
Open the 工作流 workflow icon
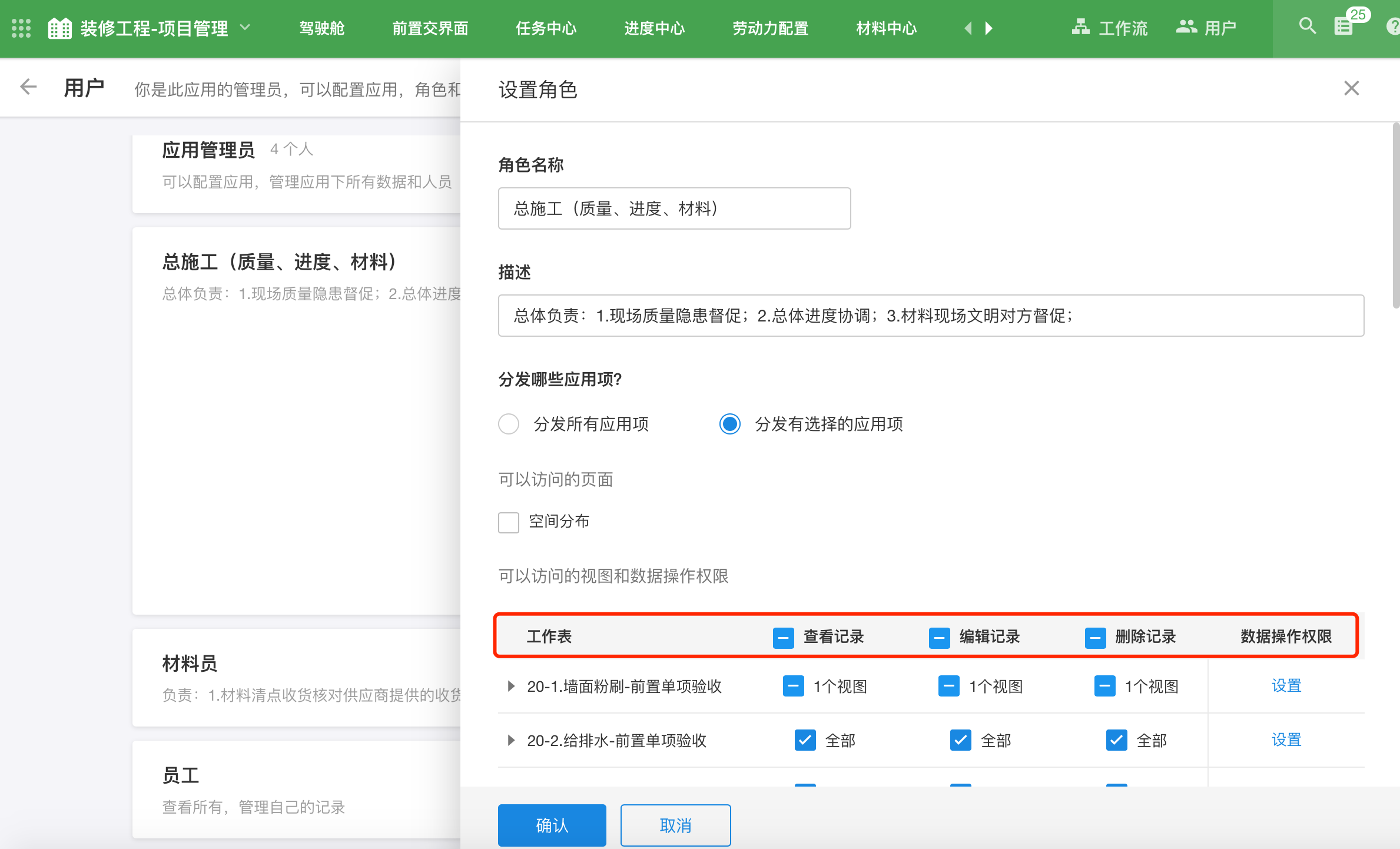tap(1080, 27)
